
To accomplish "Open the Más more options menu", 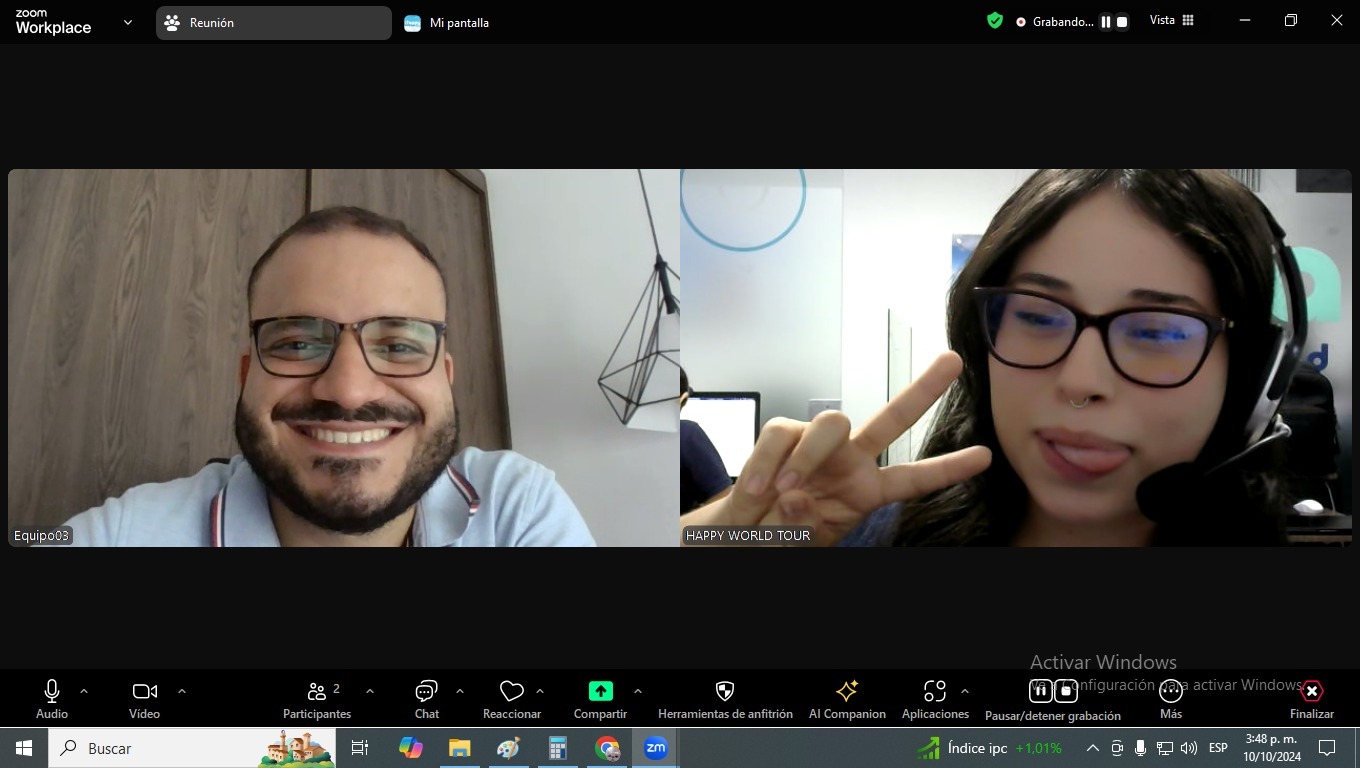I will (x=1171, y=698).
